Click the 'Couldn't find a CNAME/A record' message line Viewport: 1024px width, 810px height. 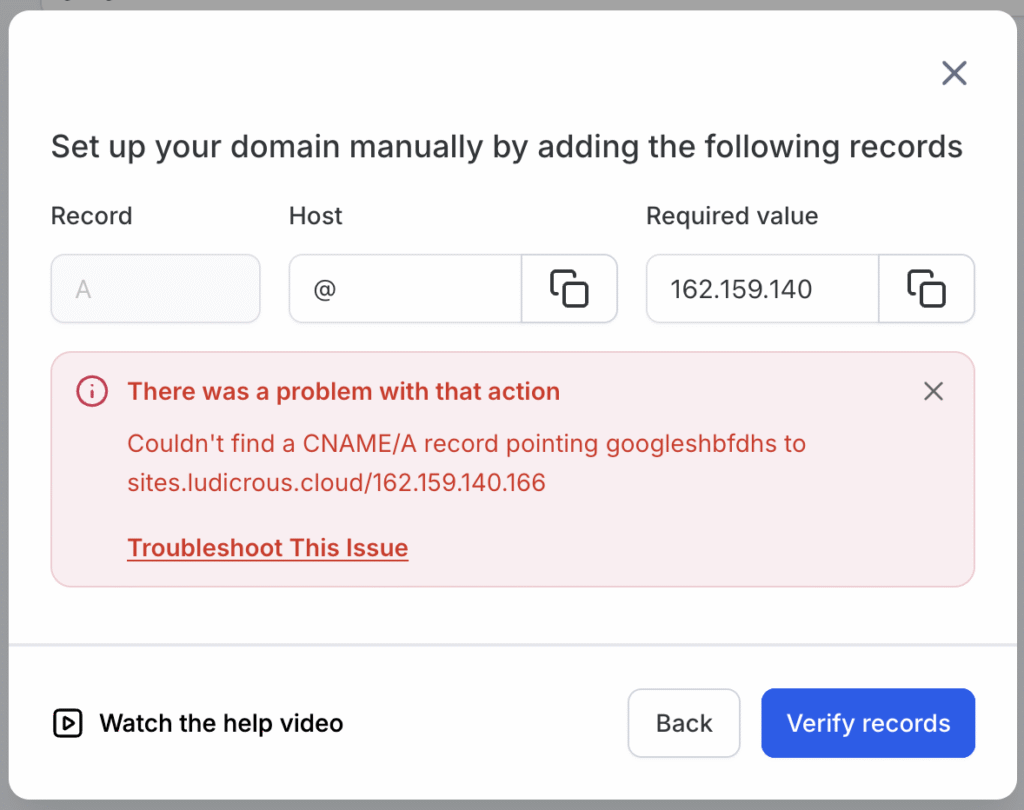pyautogui.click(x=466, y=443)
